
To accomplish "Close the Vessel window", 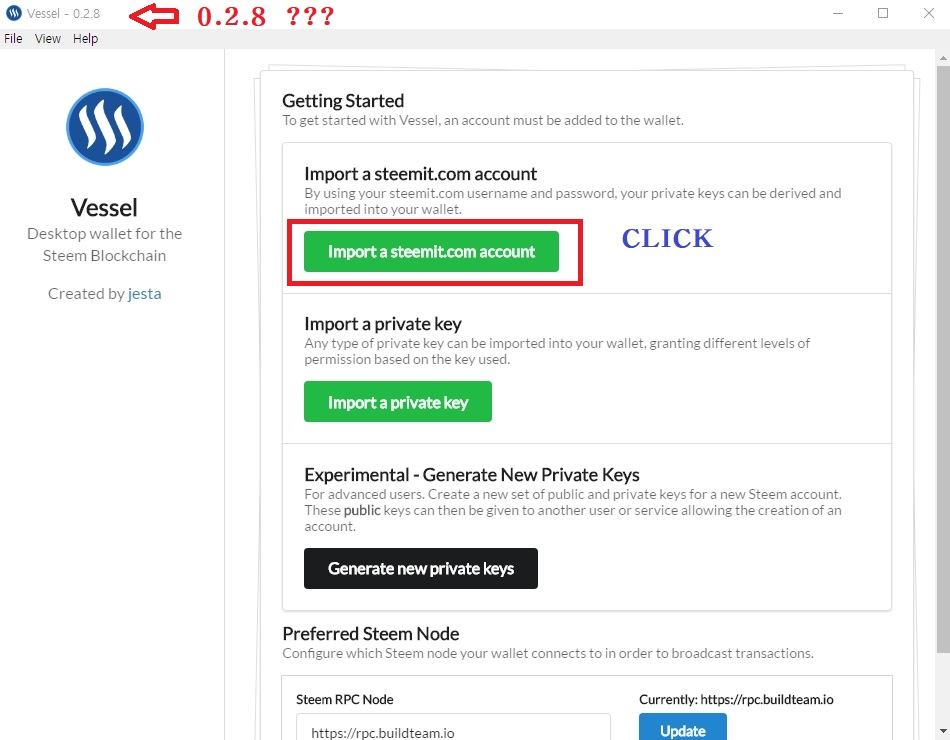I will [x=929, y=13].
